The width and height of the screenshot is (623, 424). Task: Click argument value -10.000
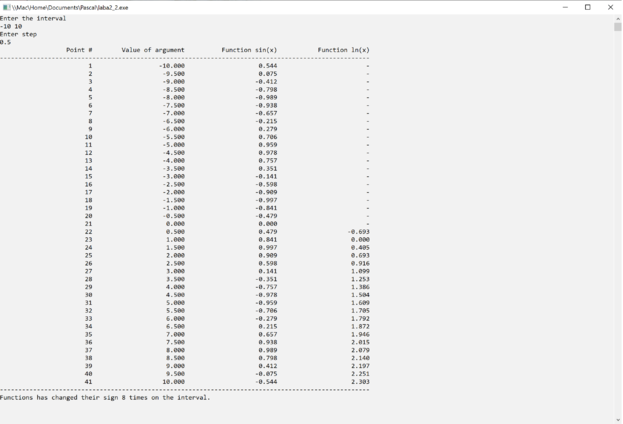pyautogui.click(x=172, y=66)
